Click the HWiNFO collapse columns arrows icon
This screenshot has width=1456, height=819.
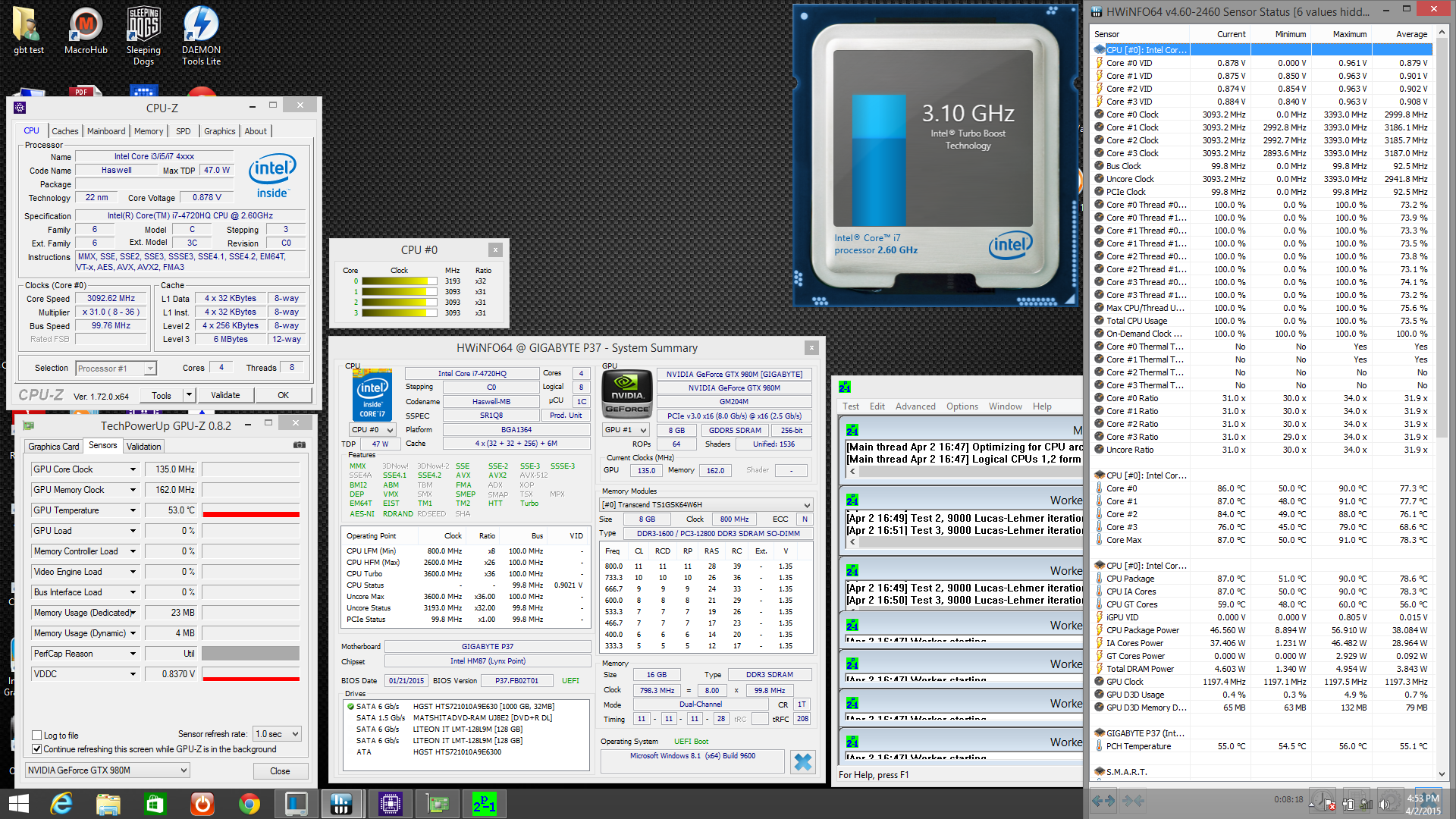point(1133,801)
